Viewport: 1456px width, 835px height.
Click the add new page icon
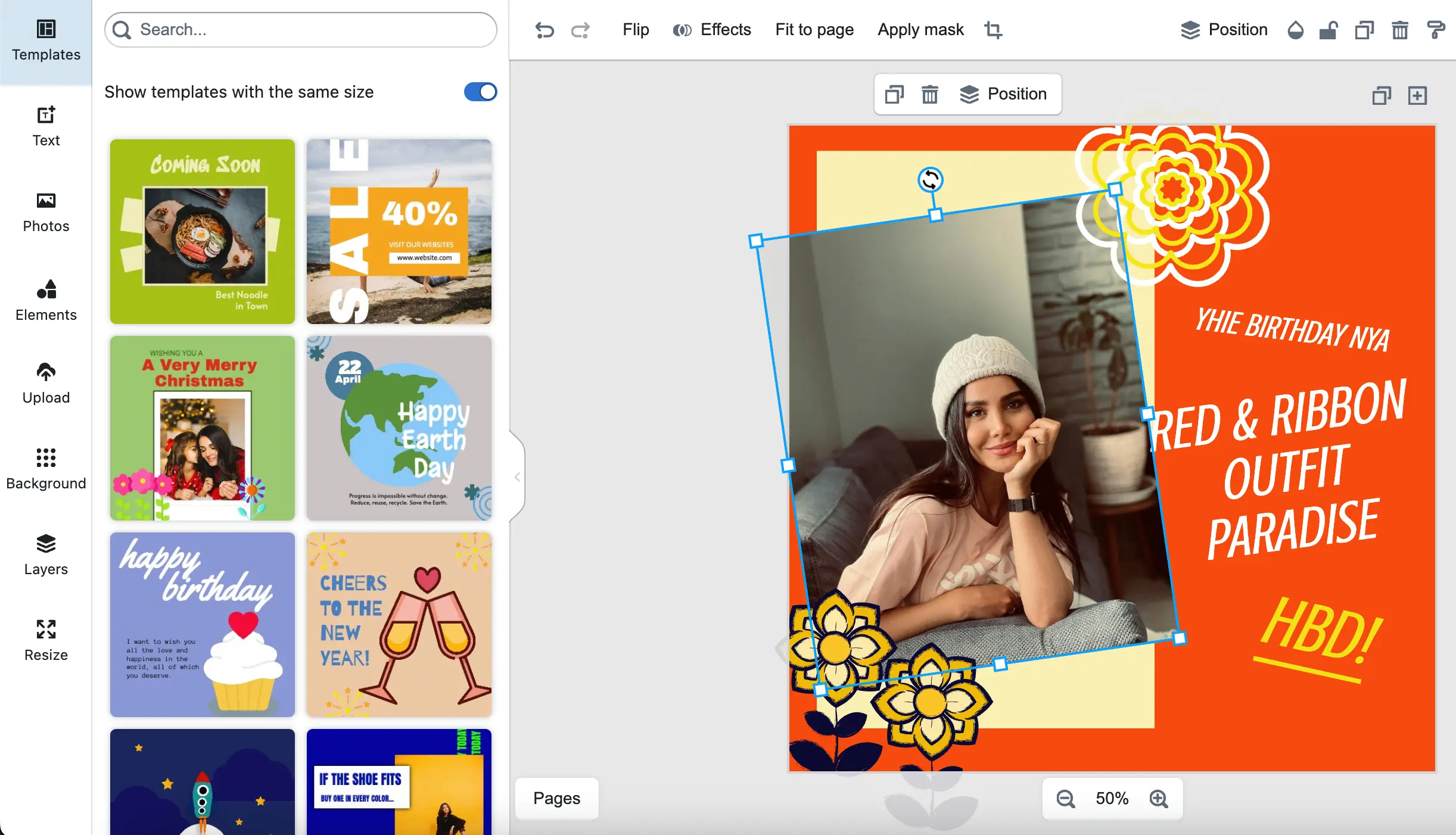tap(1417, 95)
